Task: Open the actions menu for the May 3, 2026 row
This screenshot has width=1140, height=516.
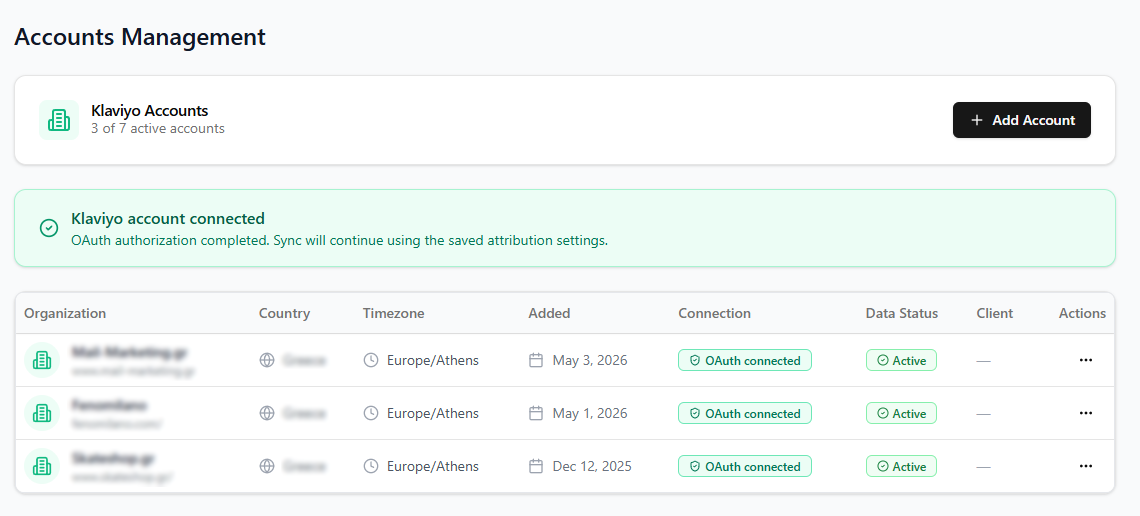Action: pyautogui.click(x=1085, y=360)
